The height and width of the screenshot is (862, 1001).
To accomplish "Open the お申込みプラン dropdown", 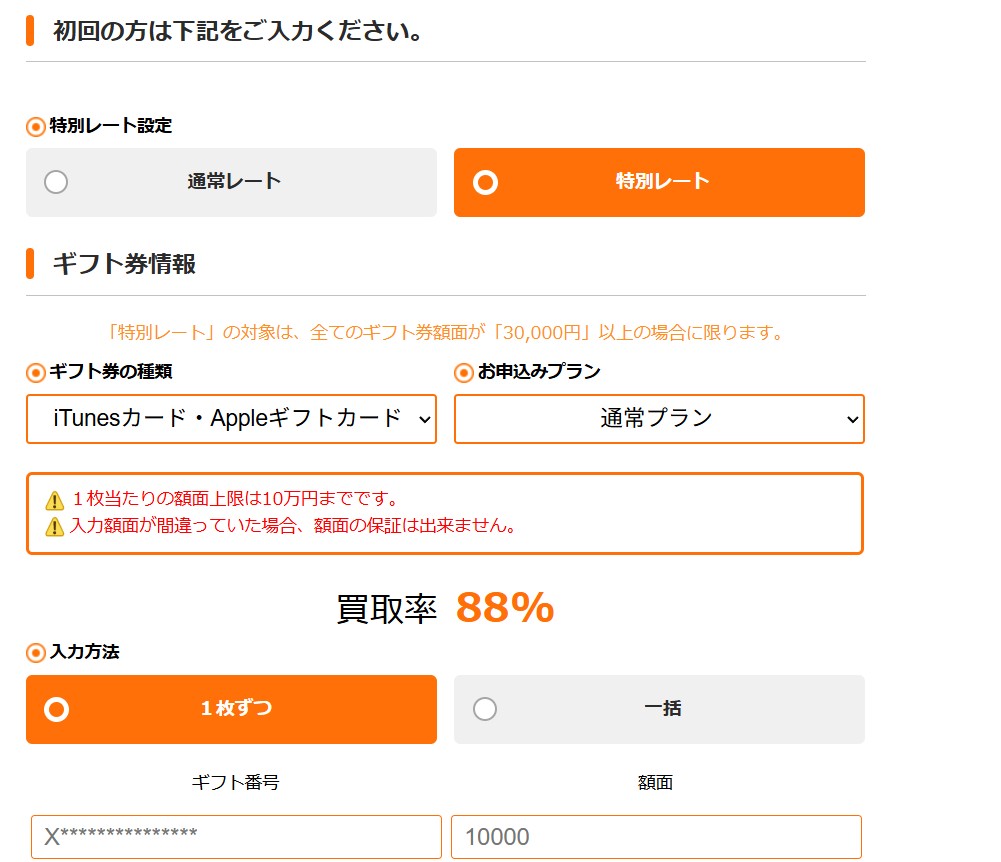I will [659, 419].
